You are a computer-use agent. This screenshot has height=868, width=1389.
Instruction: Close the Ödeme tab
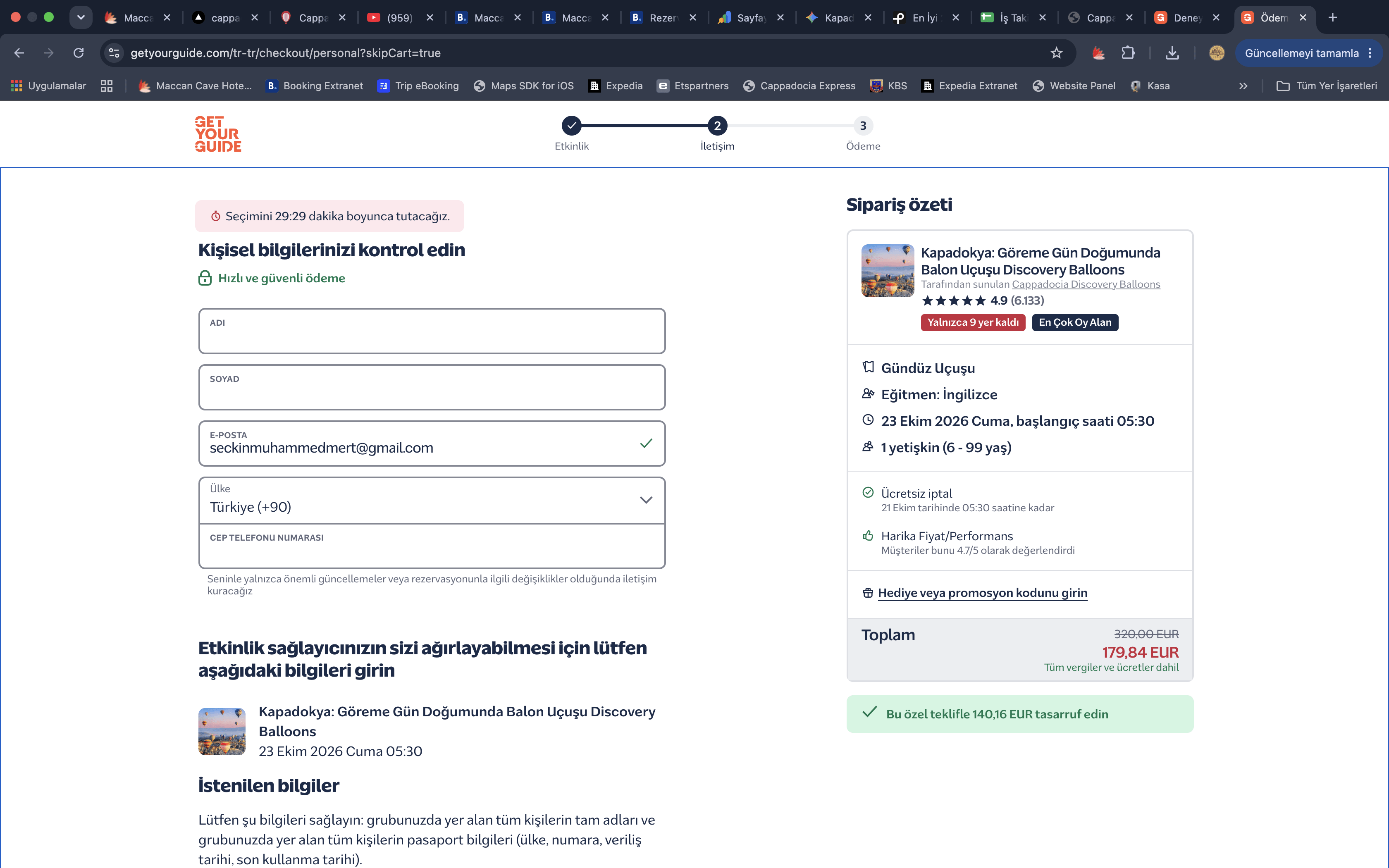click(x=1303, y=18)
